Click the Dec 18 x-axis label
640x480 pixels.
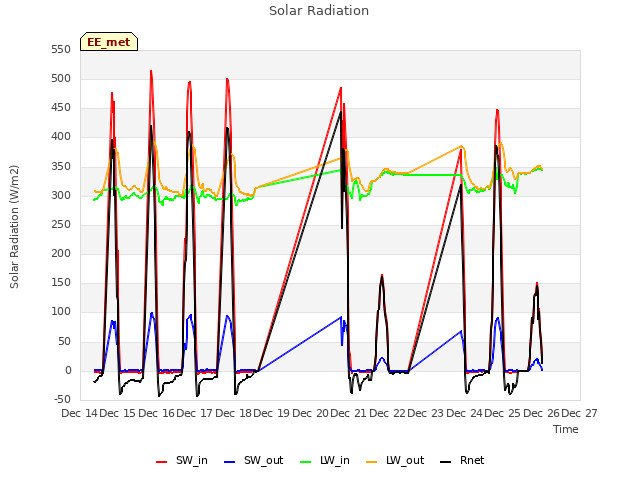tap(233, 413)
